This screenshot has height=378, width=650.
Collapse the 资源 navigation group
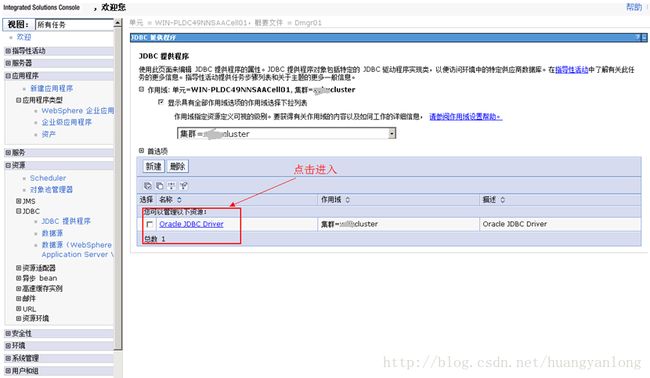8,165
